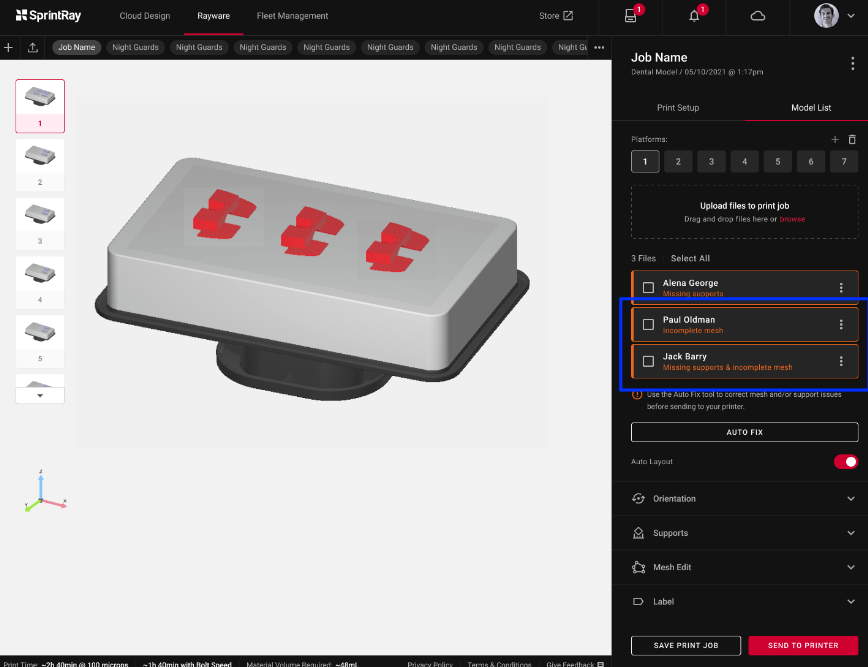Open the Cloud Design tab
Viewport: 868px width, 667px height.
145,16
